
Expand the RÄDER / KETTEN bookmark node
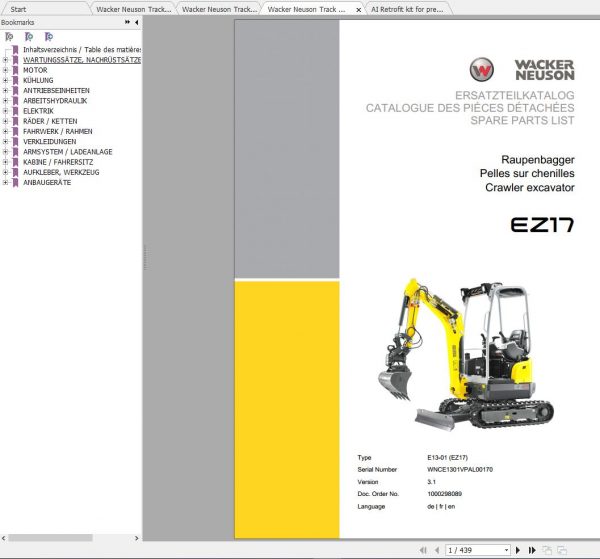pyautogui.click(x=5, y=121)
